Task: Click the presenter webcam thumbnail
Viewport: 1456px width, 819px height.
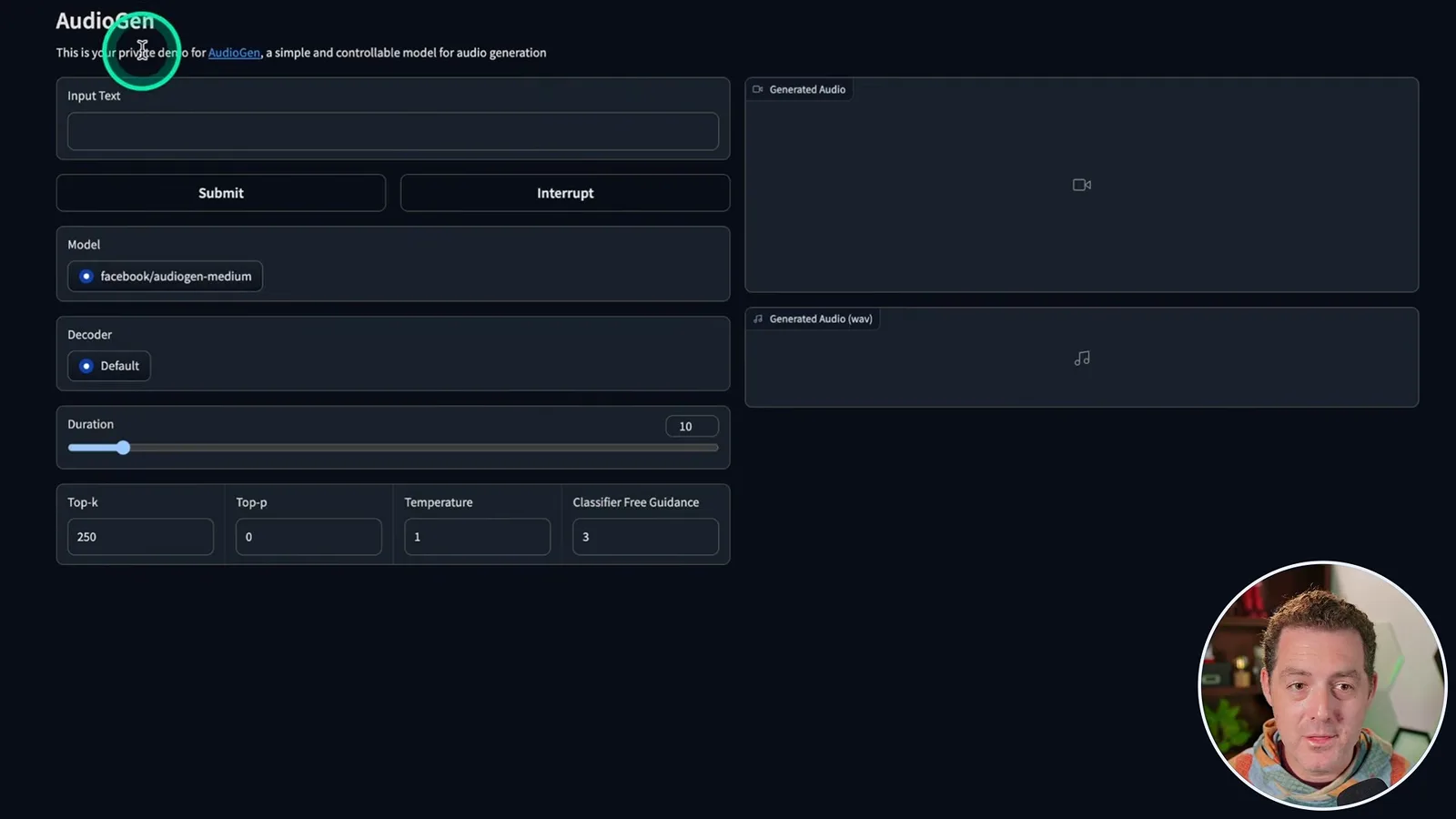Action: click(1323, 685)
